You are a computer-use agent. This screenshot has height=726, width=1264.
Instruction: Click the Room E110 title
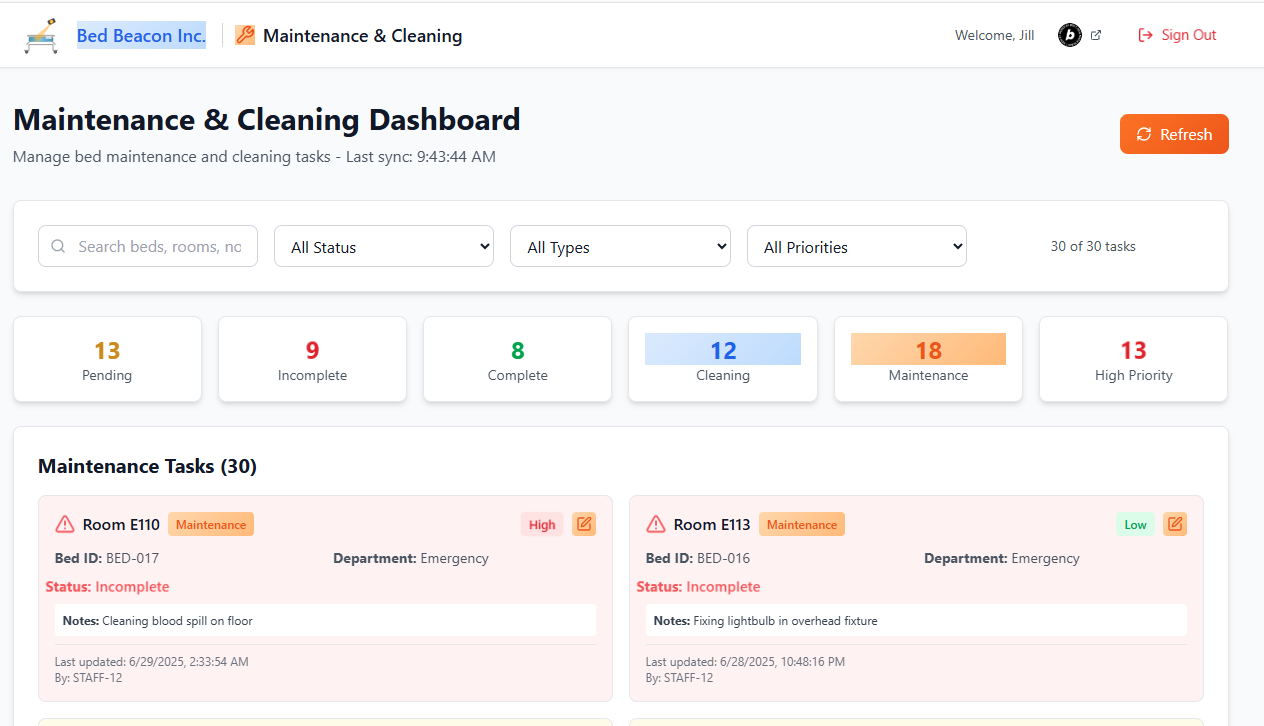(x=121, y=524)
